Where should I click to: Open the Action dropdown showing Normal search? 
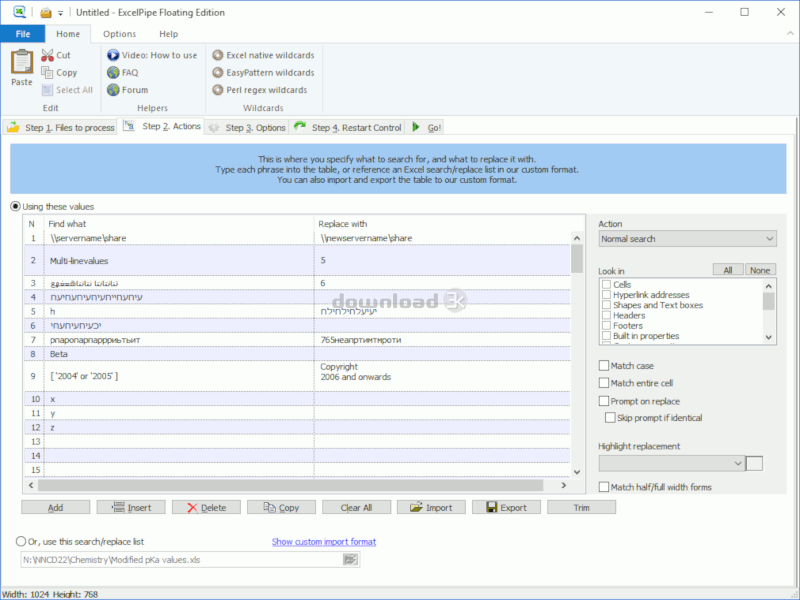[x=687, y=239]
